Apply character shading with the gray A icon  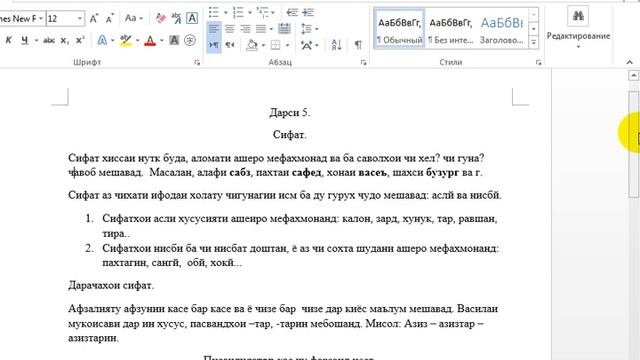click(x=174, y=40)
